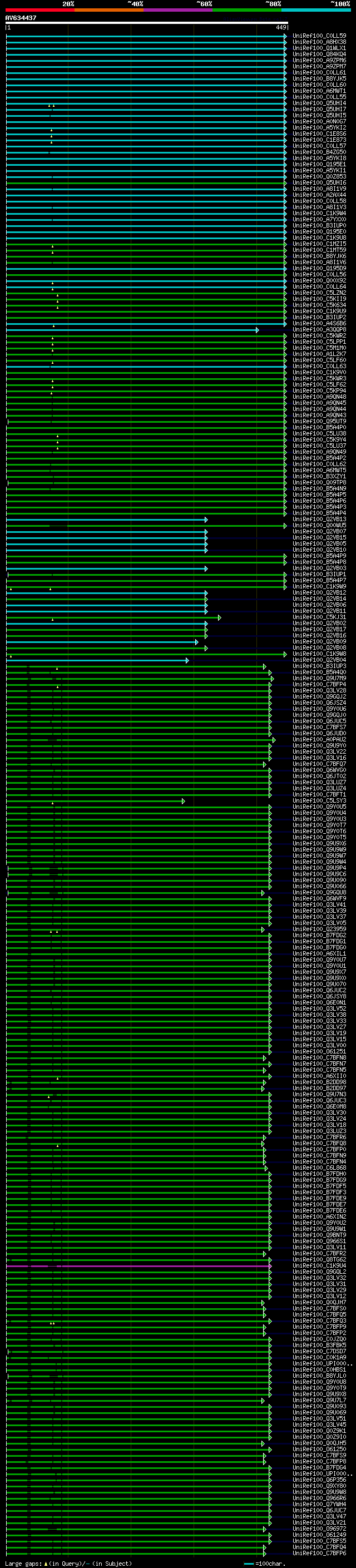
Task: Open hit UniRef100_C0LL59
Action: point(319,36)
